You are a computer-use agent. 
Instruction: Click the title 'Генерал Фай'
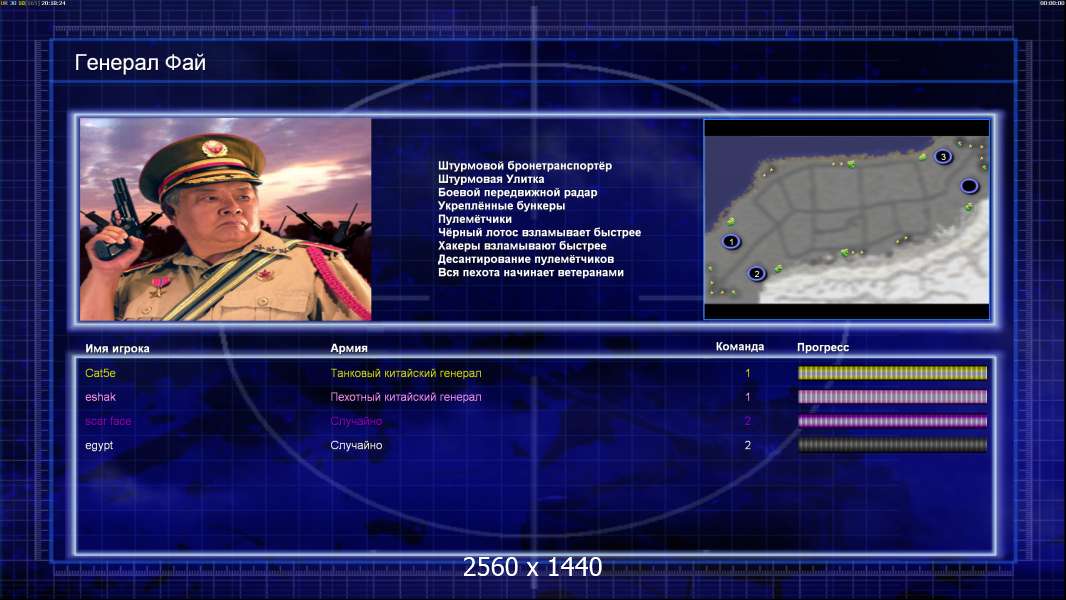pos(140,63)
